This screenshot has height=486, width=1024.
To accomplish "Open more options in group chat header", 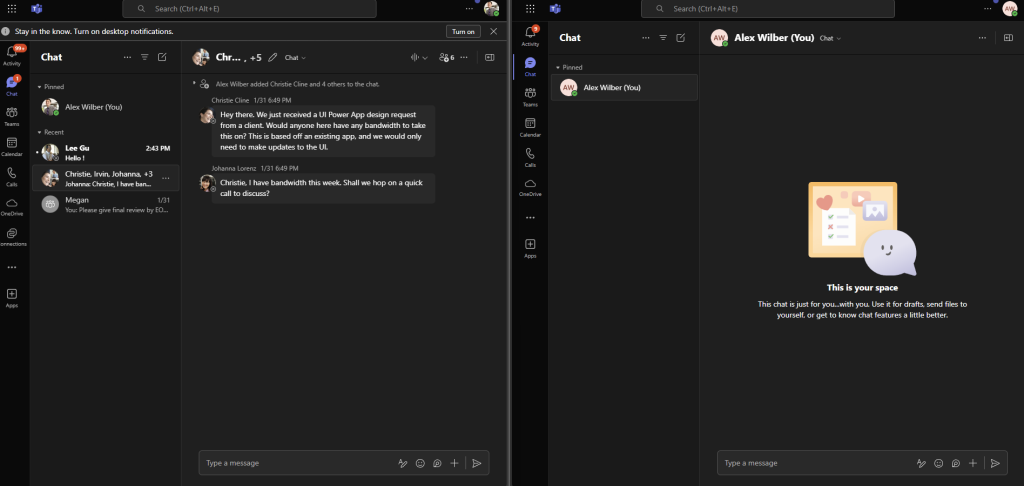I will [x=464, y=57].
